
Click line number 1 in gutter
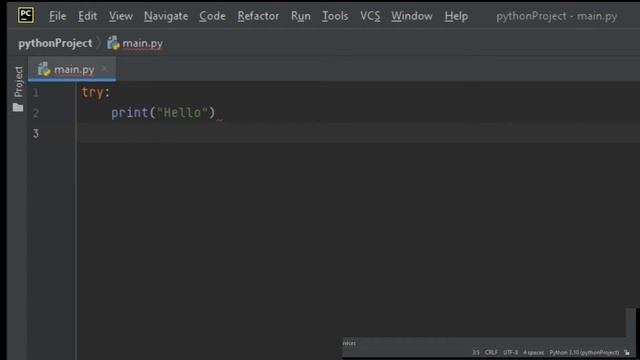click(36, 93)
